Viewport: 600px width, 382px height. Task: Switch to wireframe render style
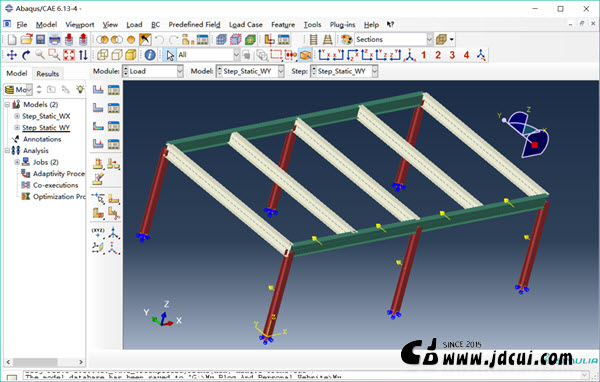[102, 55]
